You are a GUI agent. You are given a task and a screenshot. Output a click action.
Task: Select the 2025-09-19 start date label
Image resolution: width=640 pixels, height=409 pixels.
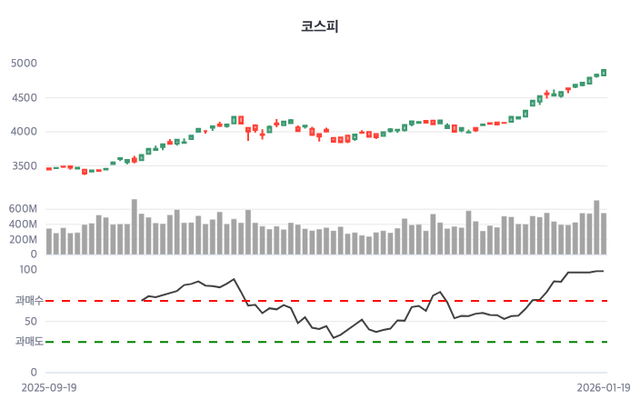(x=50, y=384)
